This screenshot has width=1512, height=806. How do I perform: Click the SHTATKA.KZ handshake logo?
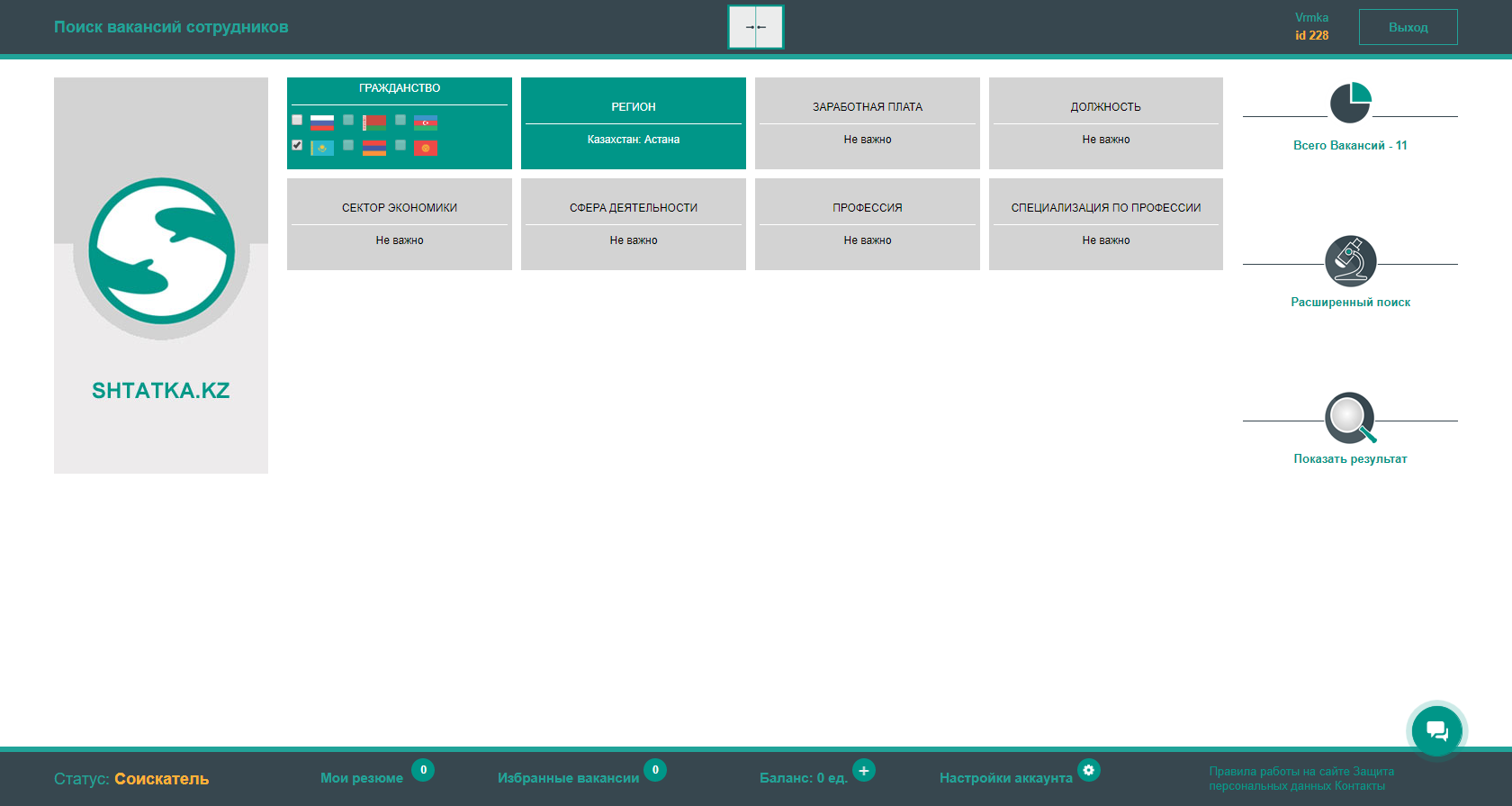click(161, 251)
